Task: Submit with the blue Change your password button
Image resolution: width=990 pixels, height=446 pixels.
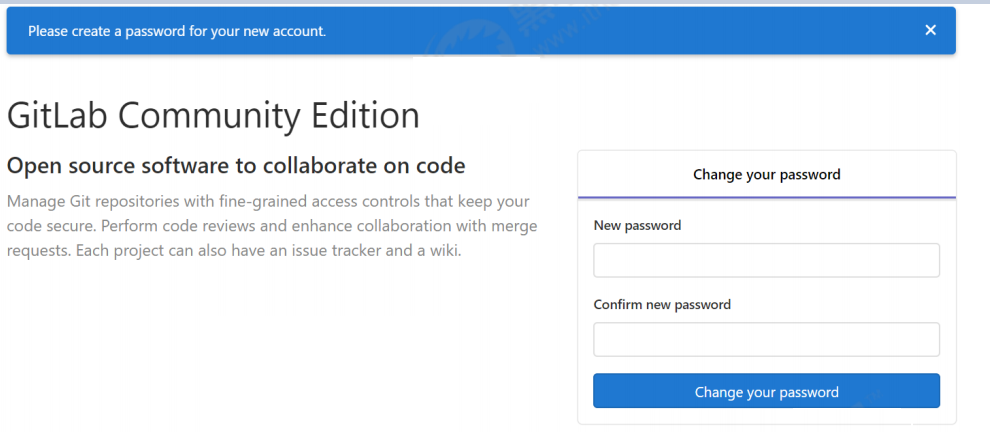Action: 766,391
